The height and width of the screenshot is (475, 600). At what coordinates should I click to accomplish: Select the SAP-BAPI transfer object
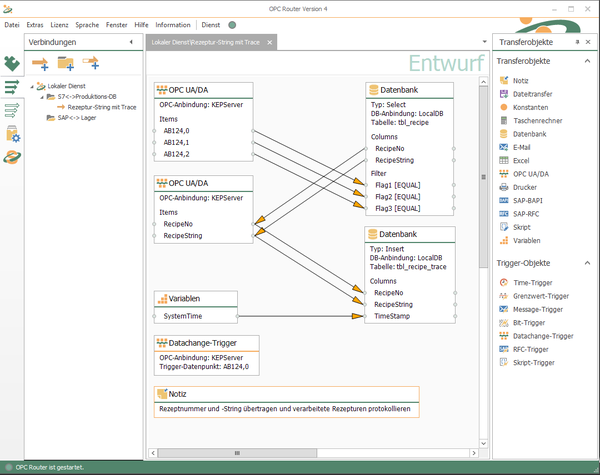pyautogui.click(x=521, y=201)
